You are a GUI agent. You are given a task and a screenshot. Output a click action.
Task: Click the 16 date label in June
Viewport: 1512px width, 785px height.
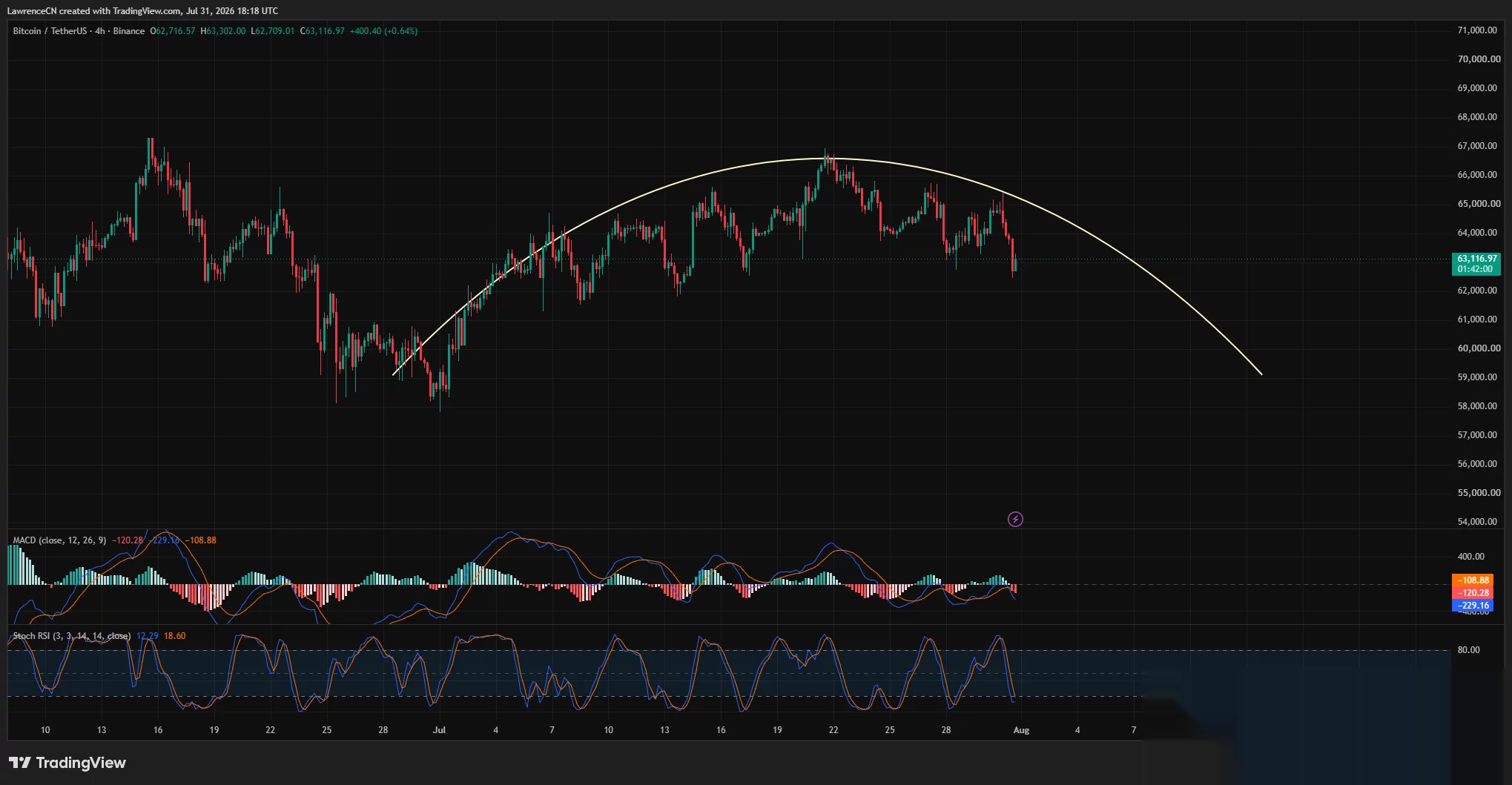(158, 730)
